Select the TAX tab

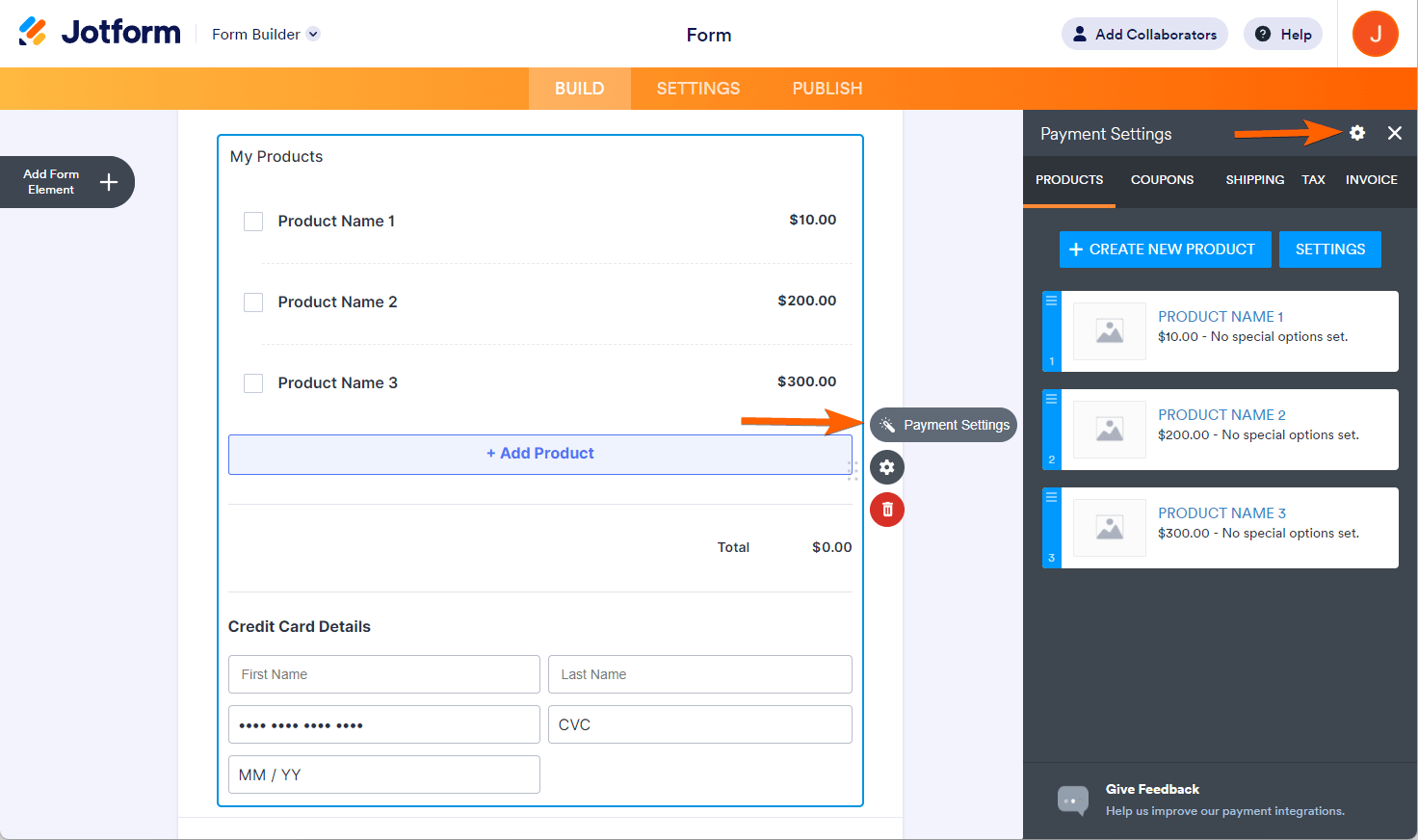[1313, 180]
